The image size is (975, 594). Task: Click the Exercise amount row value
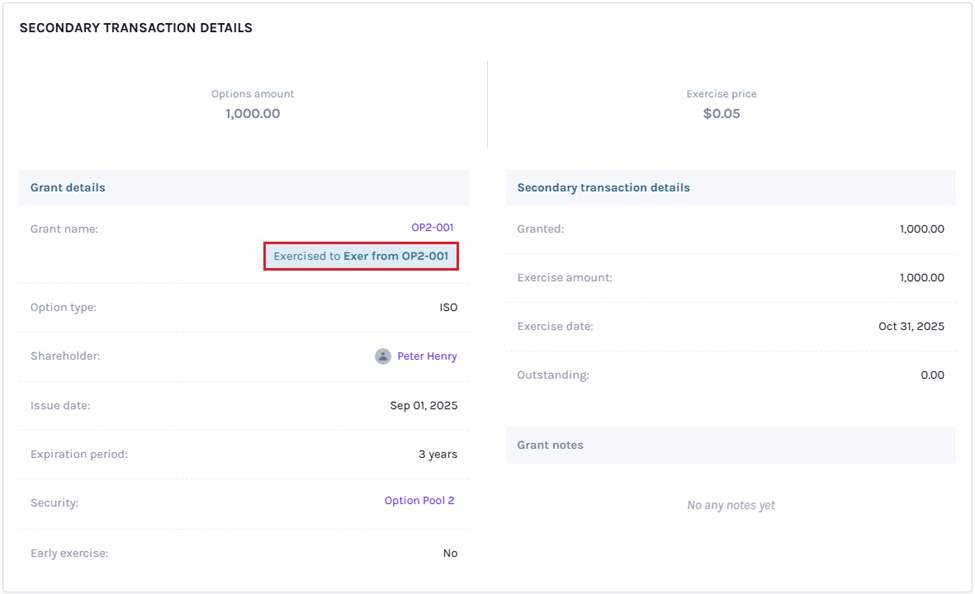tap(919, 277)
